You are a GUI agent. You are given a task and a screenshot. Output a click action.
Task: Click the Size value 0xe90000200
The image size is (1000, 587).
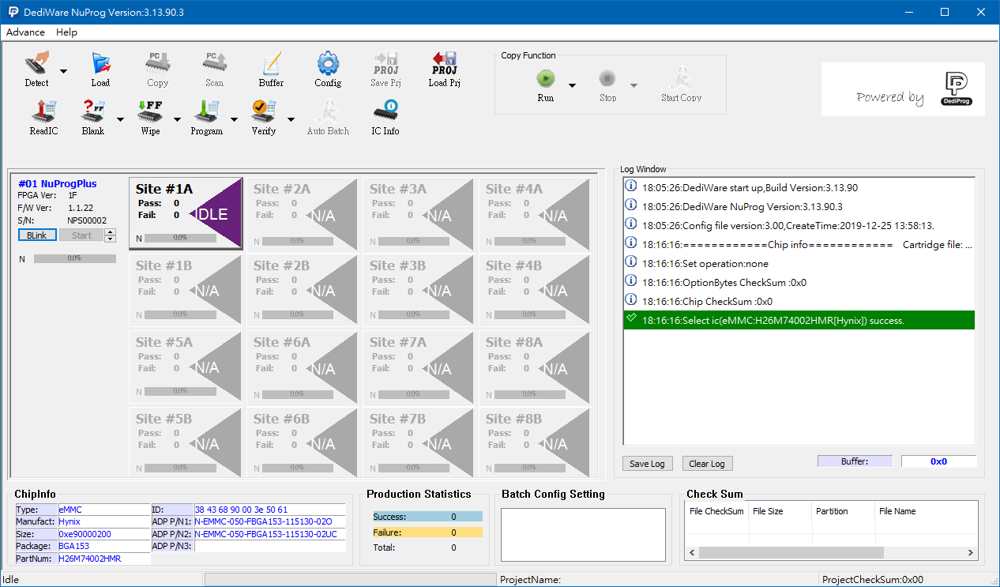click(x=103, y=534)
